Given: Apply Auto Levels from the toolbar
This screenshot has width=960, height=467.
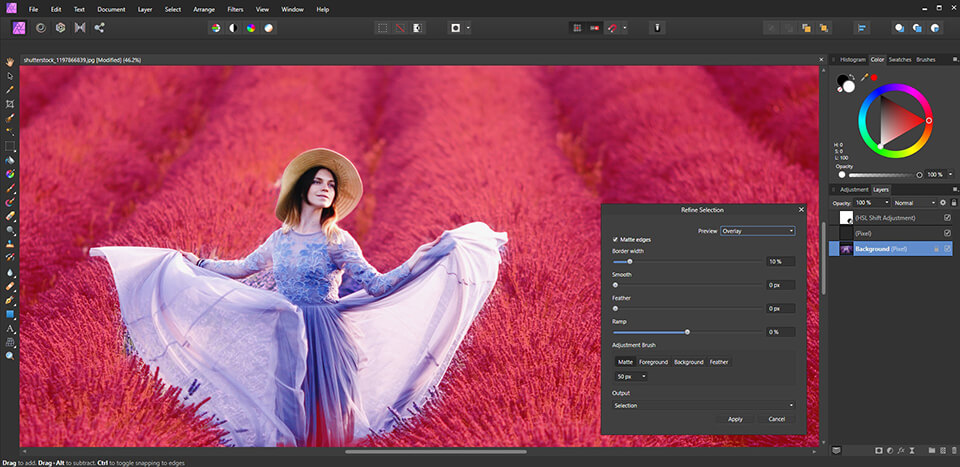Looking at the screenshot, I should click(x=216, y=28).
